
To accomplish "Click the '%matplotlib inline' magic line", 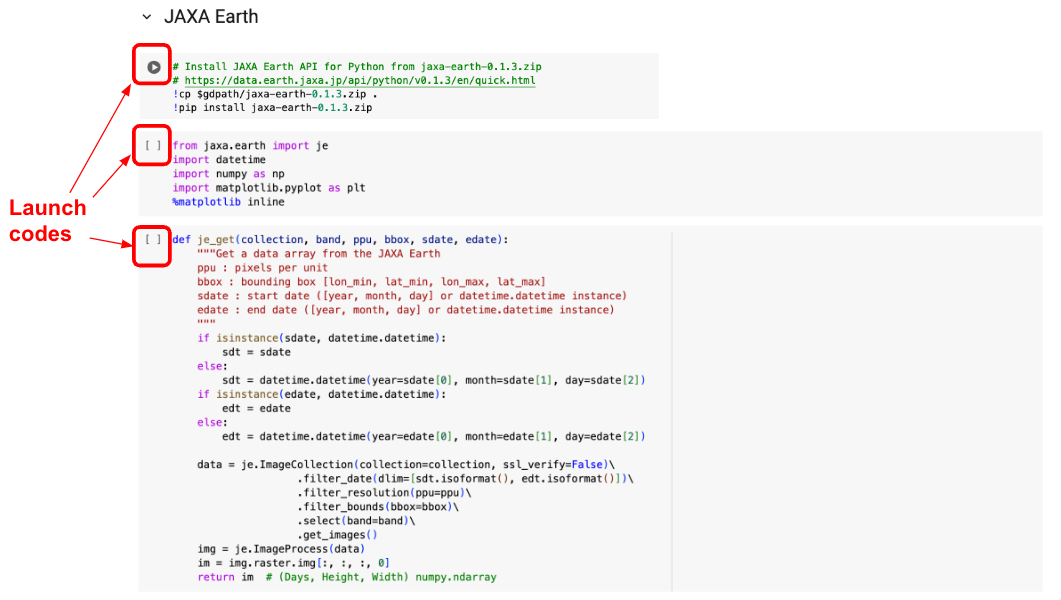I will [x=228, y=202].
